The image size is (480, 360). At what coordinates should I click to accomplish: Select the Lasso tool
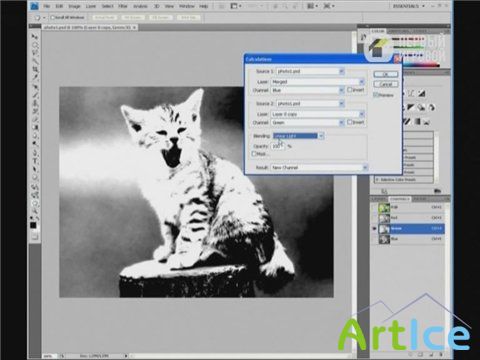pyautogui.click(x=35, y=53)
